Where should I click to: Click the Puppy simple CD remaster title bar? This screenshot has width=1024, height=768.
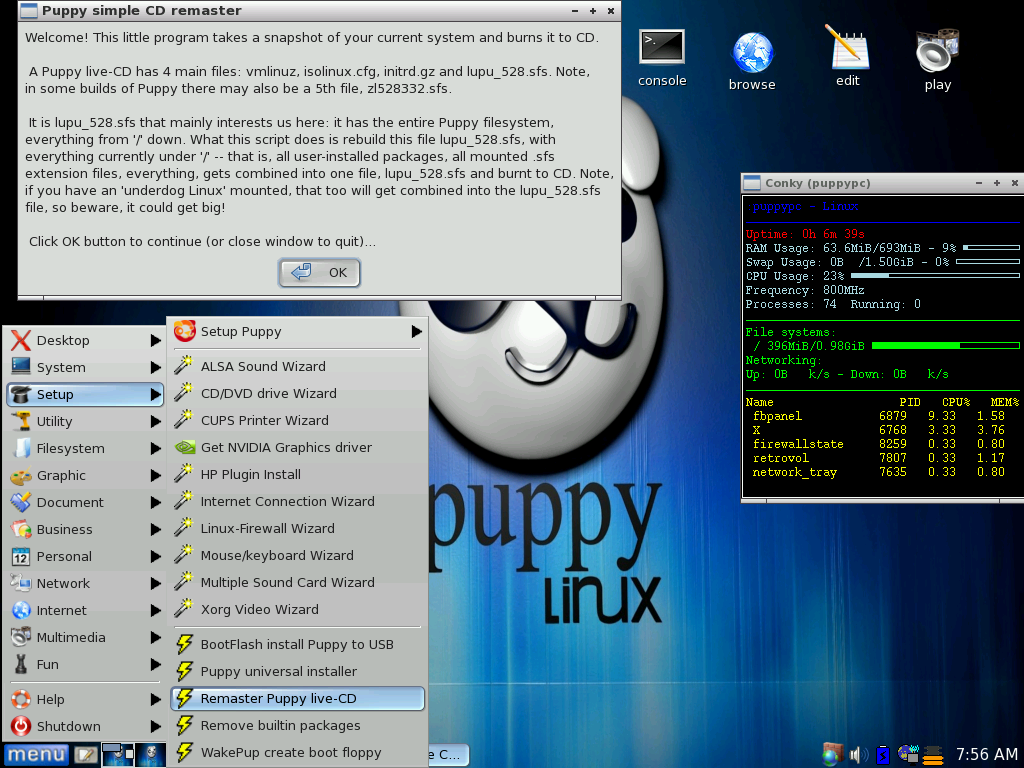(x=319, y=10)
